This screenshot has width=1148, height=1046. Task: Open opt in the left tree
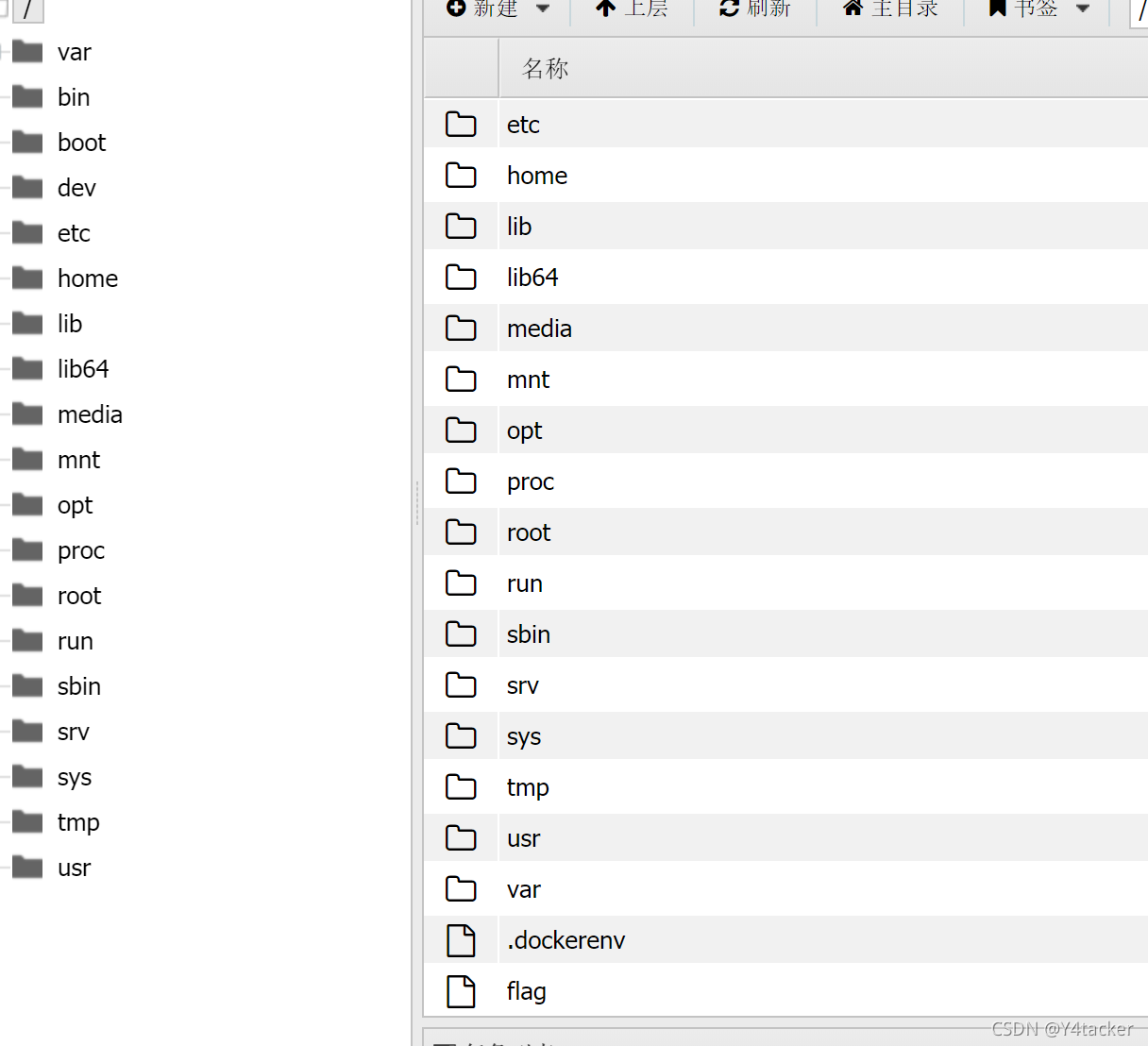[76, 505]
